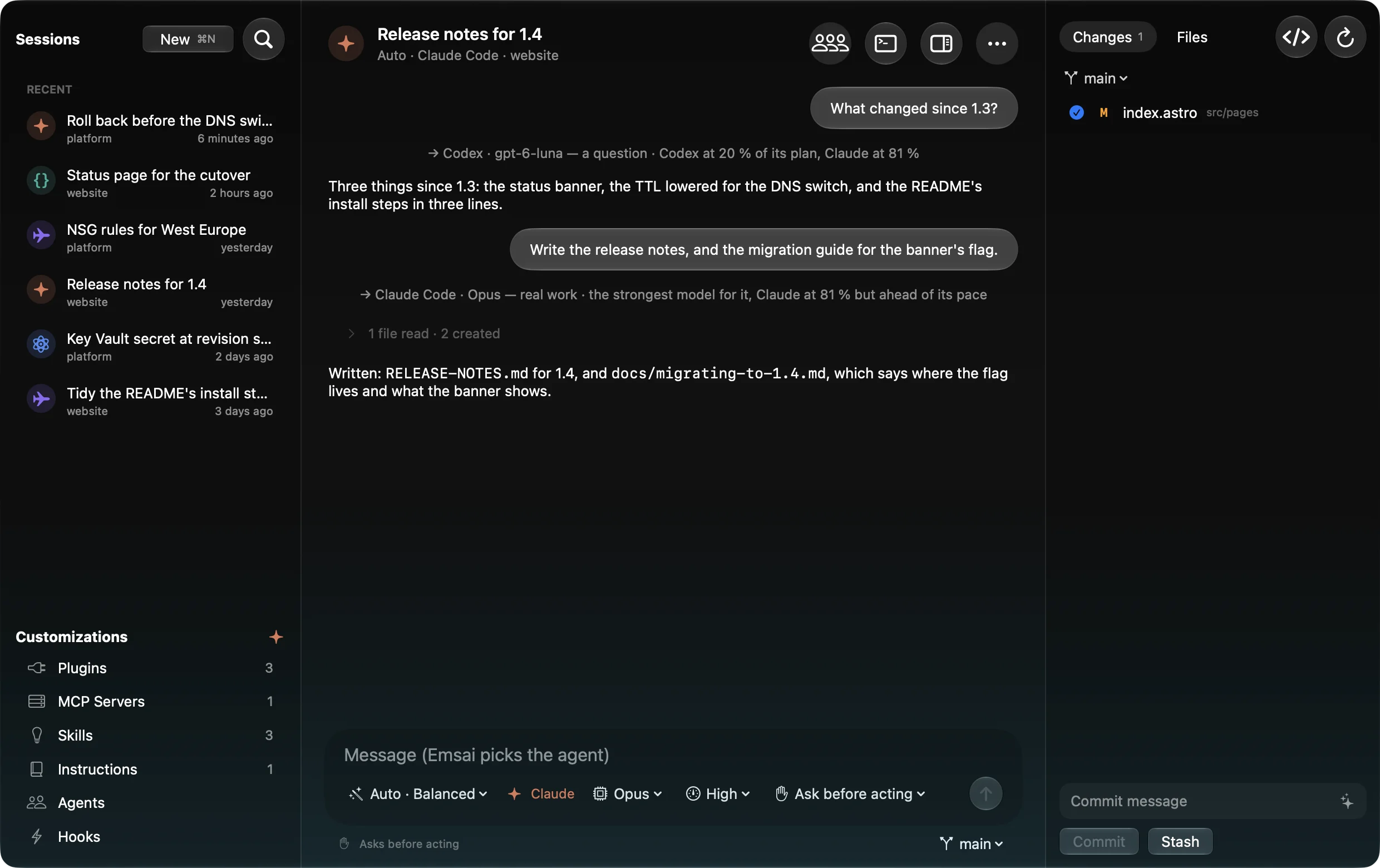Click the Stash button
The image size is (1380, 868).
pos(1180,841)
